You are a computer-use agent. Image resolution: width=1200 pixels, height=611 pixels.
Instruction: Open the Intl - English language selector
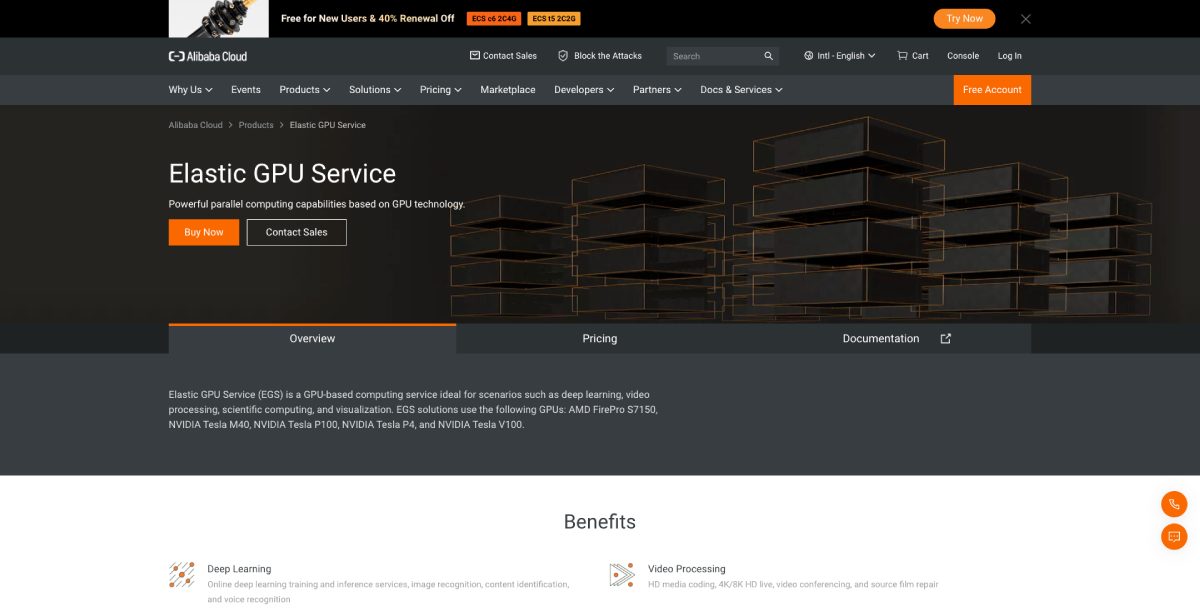[838, 55]
